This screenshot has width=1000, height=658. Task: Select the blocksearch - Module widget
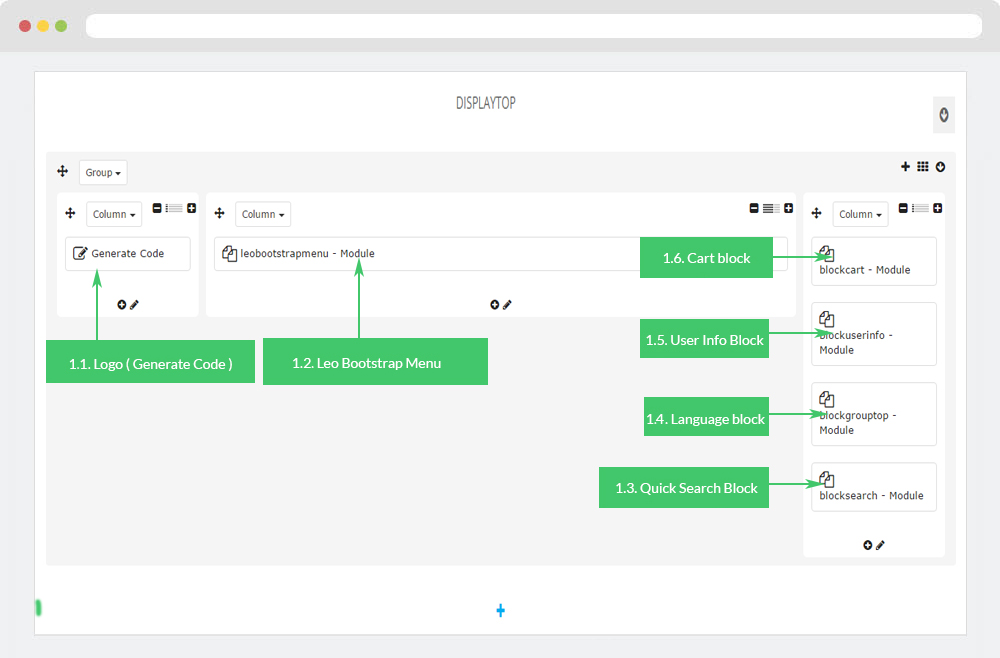coord(874,487)
